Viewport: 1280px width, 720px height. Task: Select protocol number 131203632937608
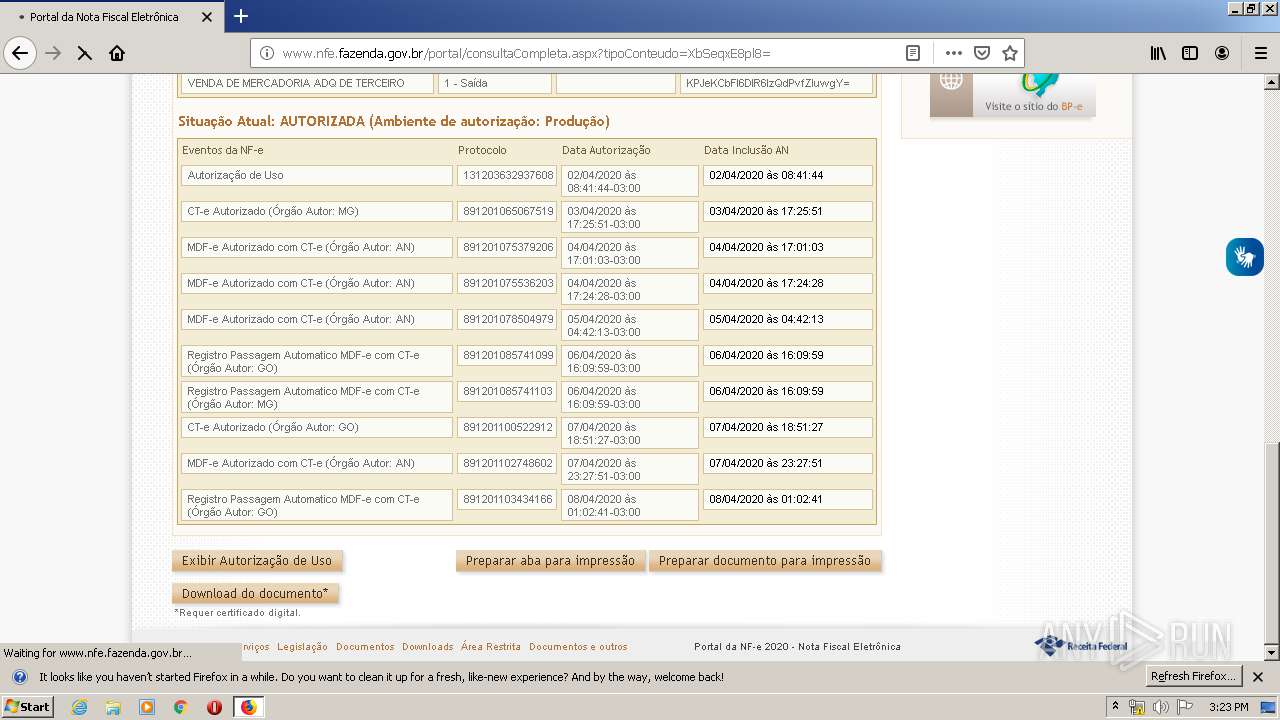coord(507,175)
